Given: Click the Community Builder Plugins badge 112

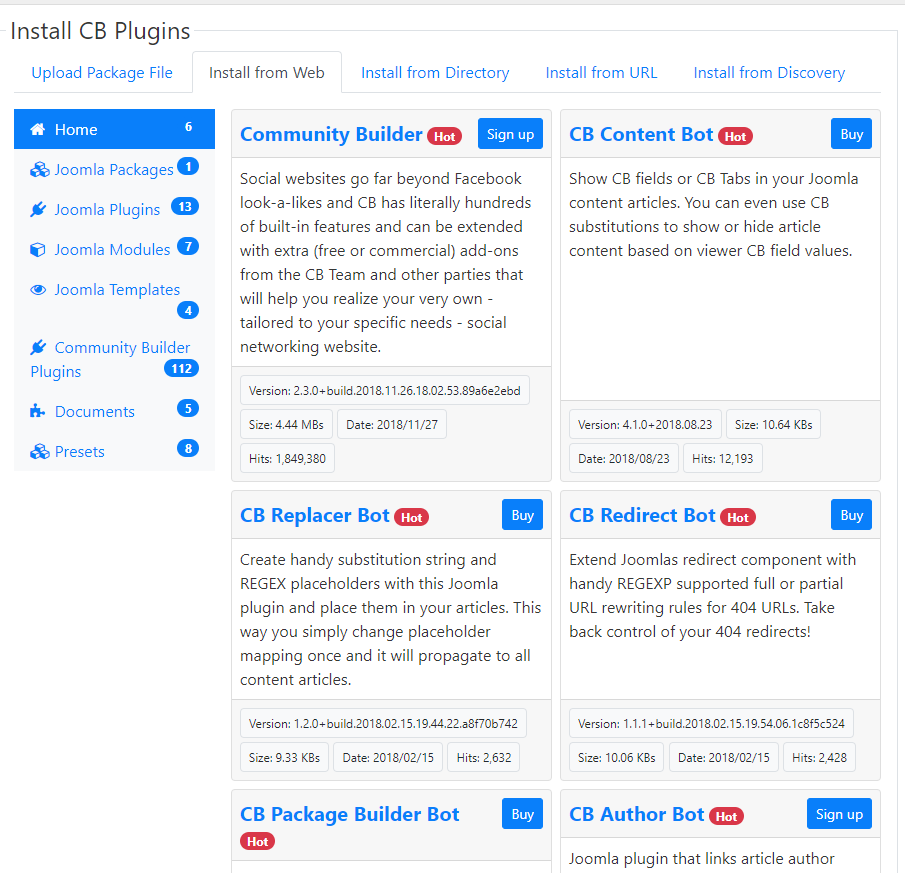Looking at the screenshot, I should [181, 369].
